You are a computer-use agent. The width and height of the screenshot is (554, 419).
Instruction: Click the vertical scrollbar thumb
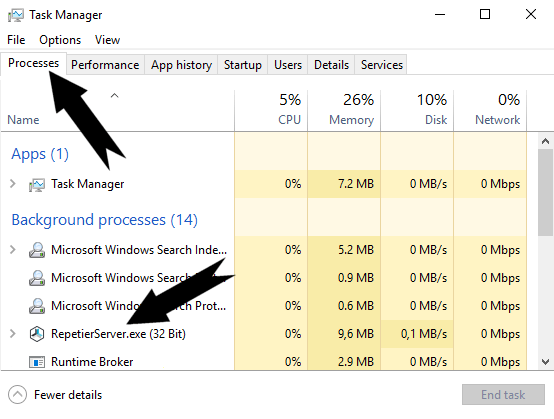[546, 192]
